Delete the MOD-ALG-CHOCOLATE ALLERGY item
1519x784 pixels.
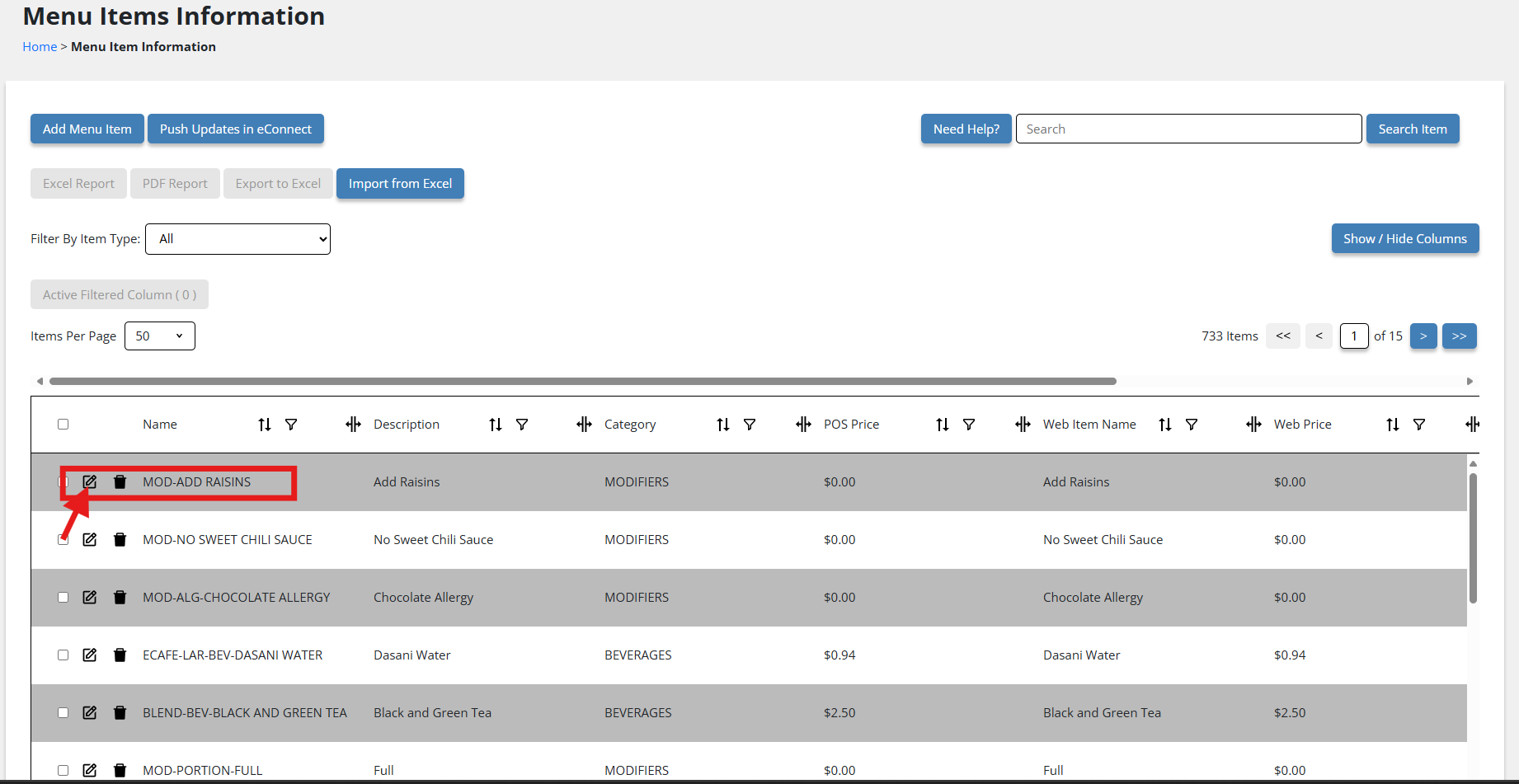pos(120,598)
